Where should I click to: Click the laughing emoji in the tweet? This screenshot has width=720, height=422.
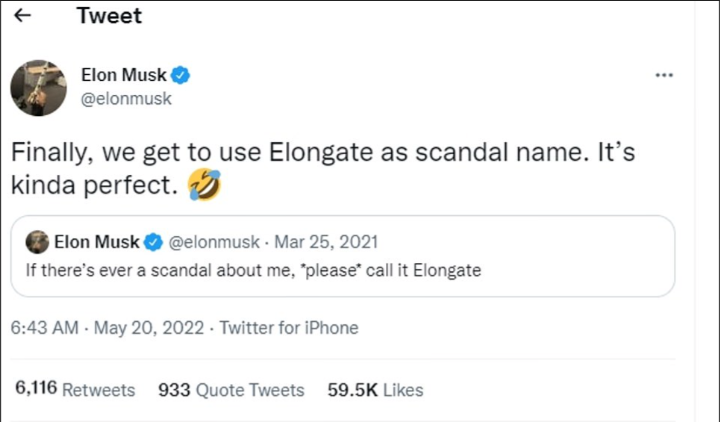204,185
